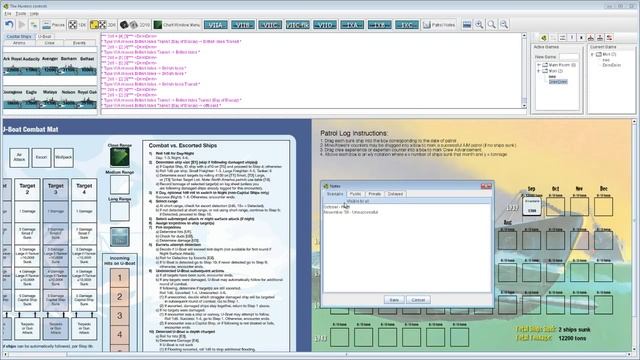Click the New Game name field

point(569,57)
